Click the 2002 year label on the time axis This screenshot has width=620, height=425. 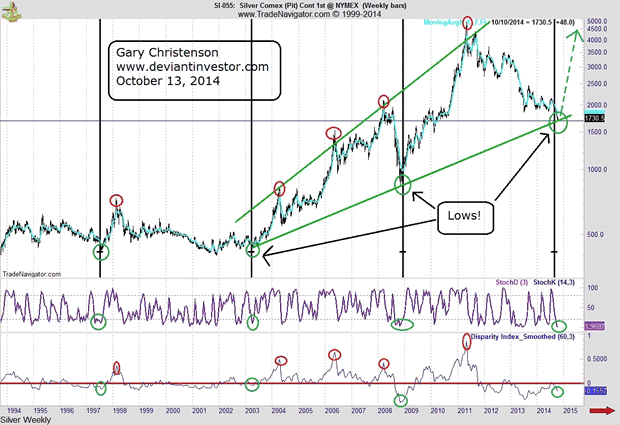pyautogui.click(x=226, y=411)
